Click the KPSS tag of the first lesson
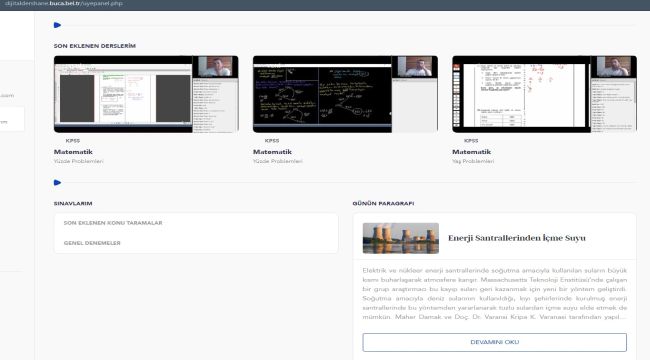The image size is (650, 360). (73, 141)
